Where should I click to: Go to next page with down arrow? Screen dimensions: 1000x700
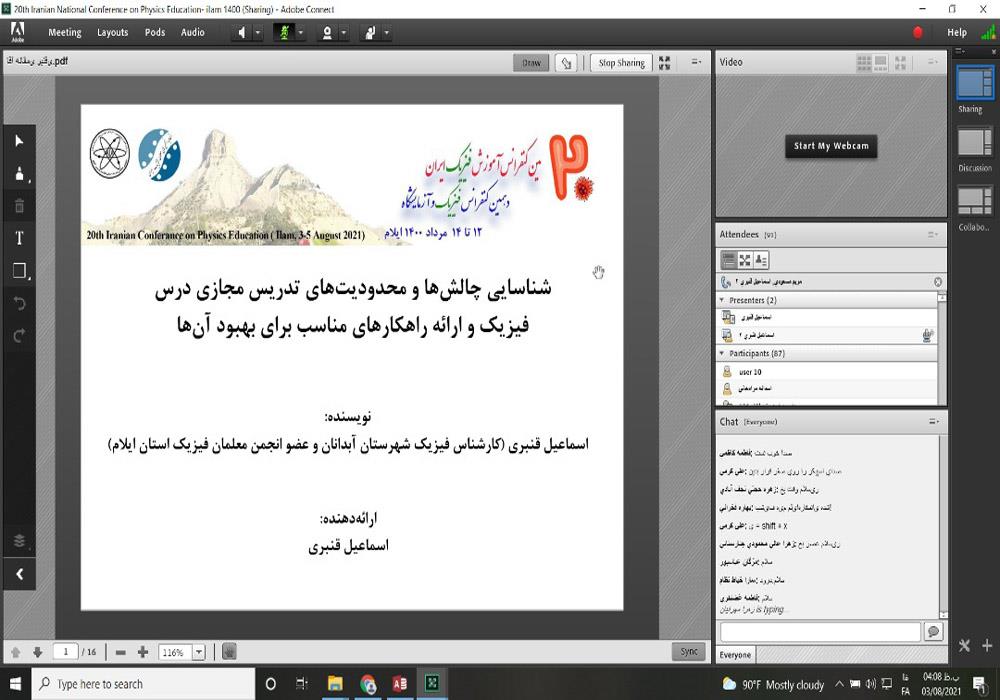pos(37,652)
